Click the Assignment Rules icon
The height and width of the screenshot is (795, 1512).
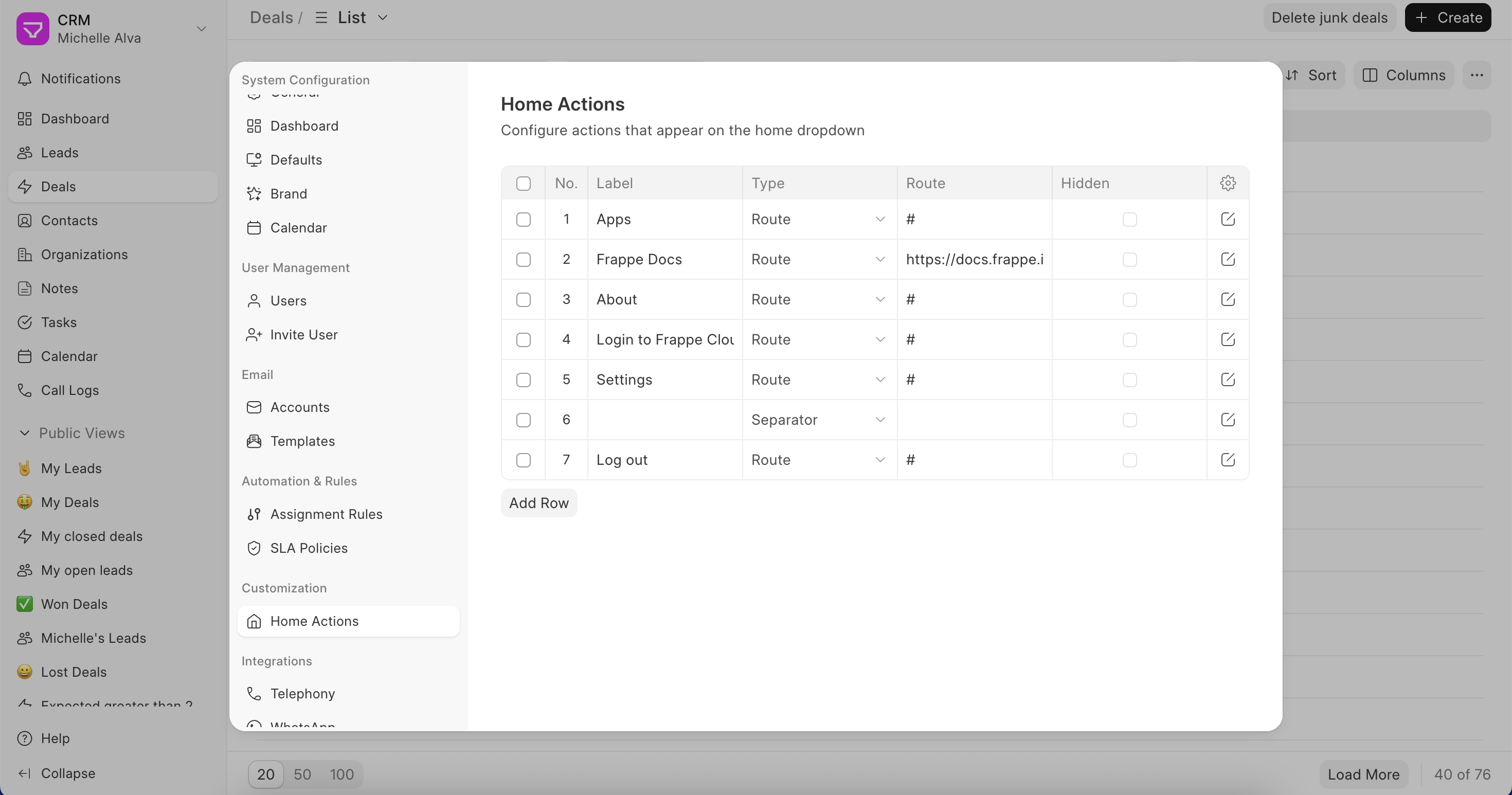pyautogui.click(x=254, y=514)
